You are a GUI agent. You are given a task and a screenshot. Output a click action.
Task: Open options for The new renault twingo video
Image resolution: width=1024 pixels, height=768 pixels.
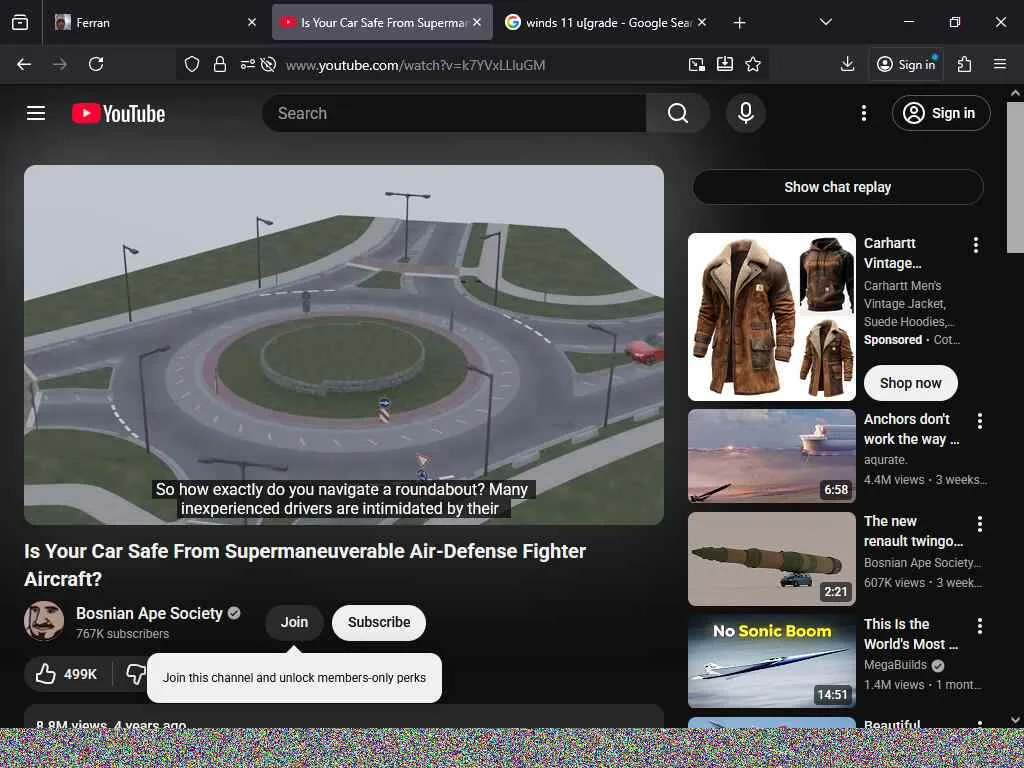point(980,524)
